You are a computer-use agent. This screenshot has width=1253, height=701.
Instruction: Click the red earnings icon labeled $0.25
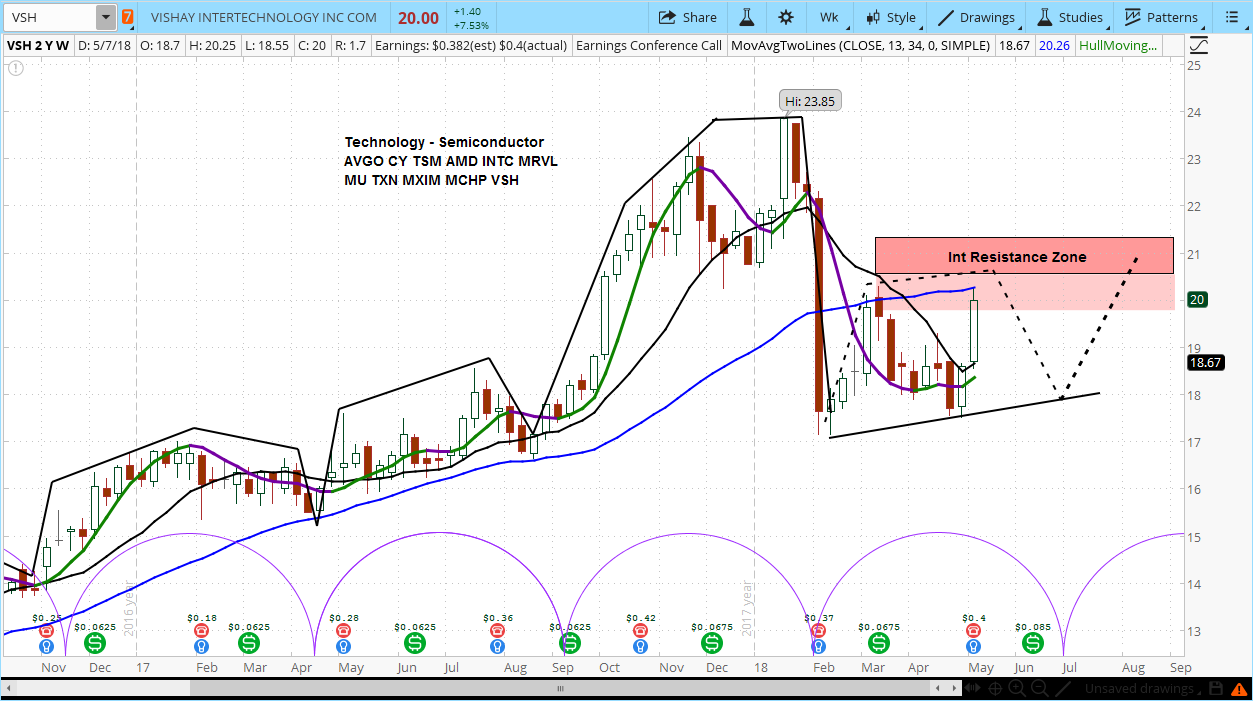(x=46, y=631)
